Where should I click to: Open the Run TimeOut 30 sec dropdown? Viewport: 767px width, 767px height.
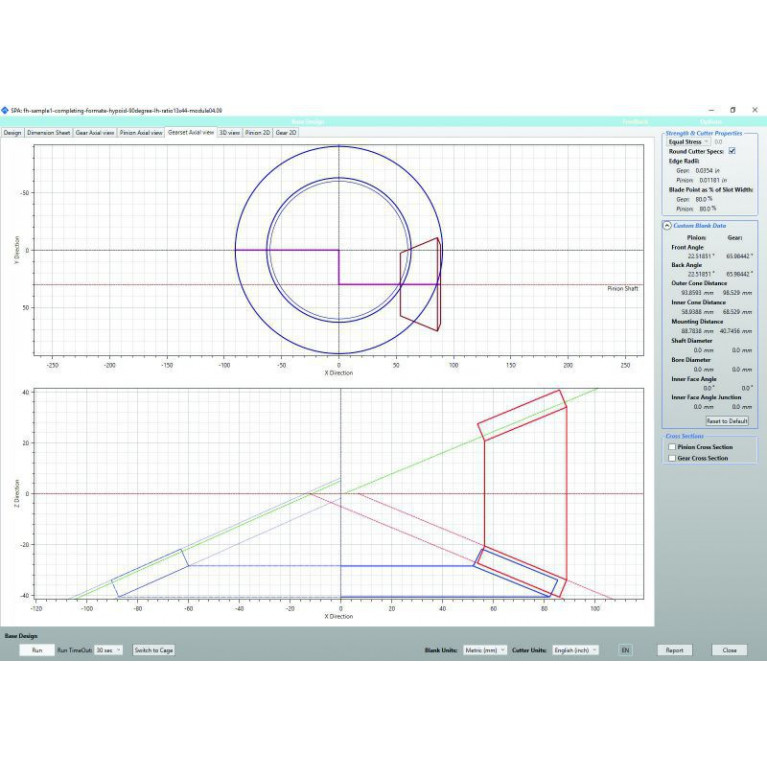(108, 650)
